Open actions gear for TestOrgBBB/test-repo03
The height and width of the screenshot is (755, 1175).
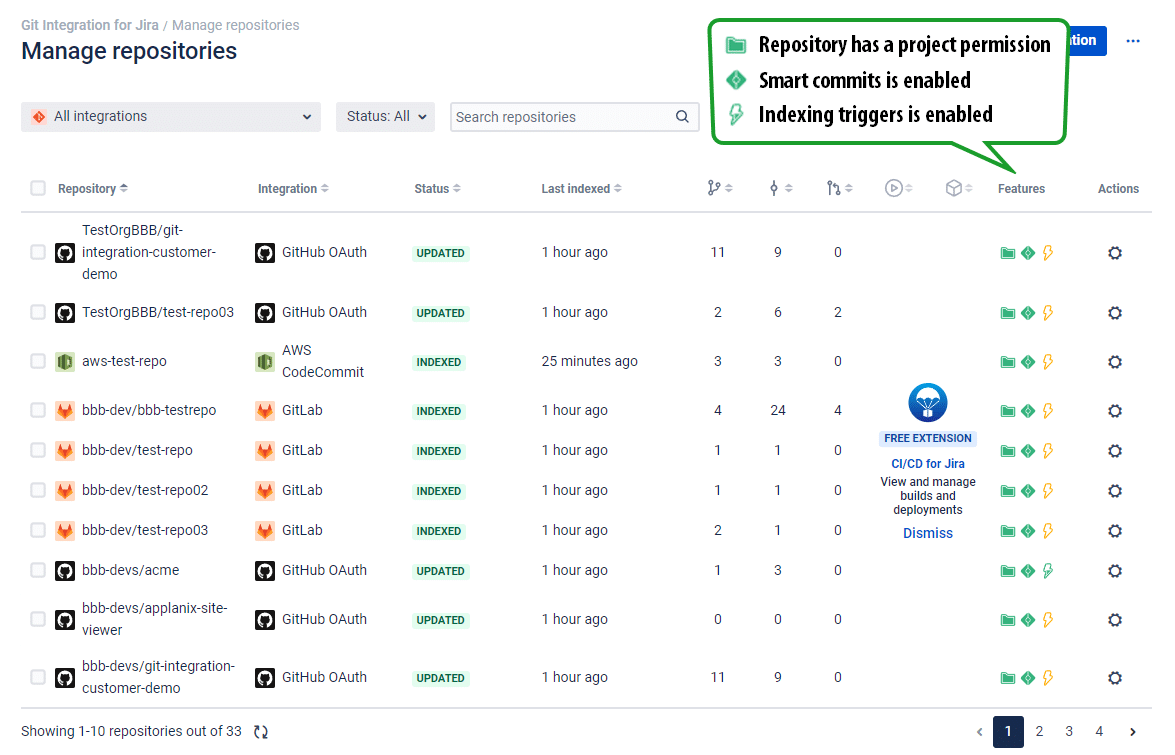1115,313
